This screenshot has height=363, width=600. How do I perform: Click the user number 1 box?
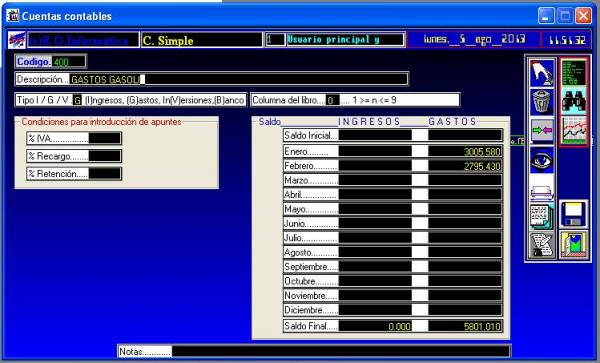pos(275,39)
